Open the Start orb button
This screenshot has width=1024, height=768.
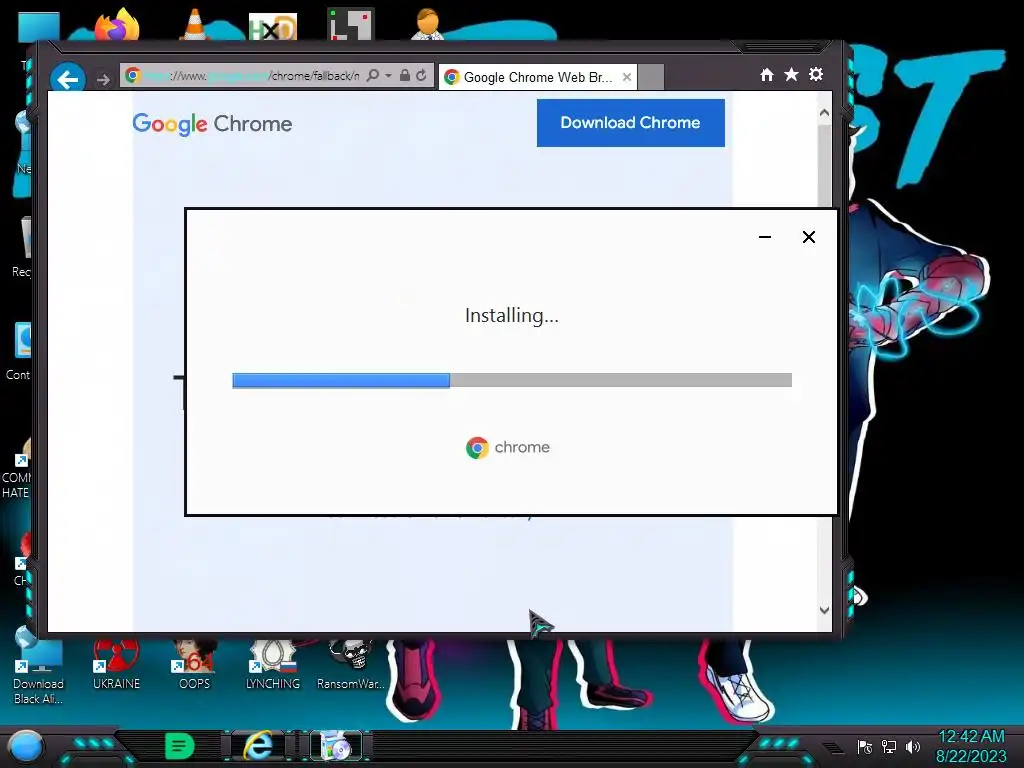(26, 746)
